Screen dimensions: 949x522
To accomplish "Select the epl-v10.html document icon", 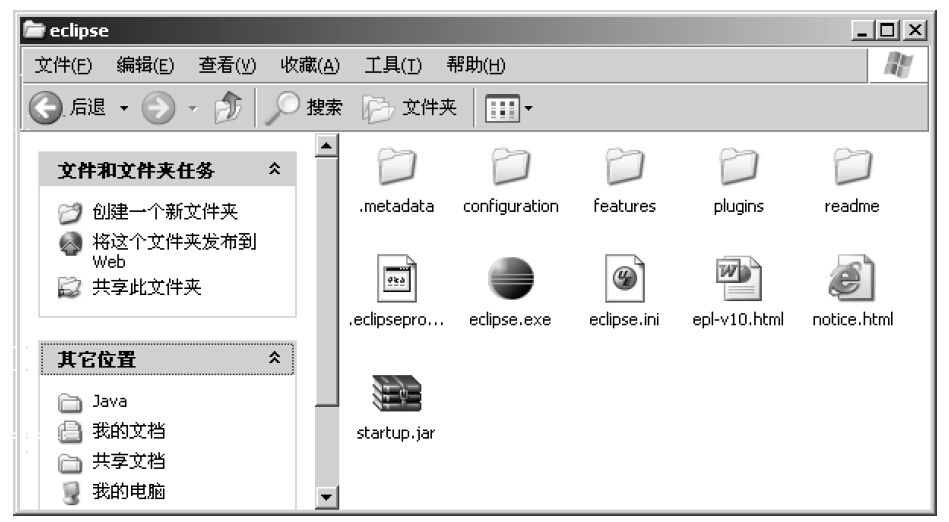I will (738, 278).
